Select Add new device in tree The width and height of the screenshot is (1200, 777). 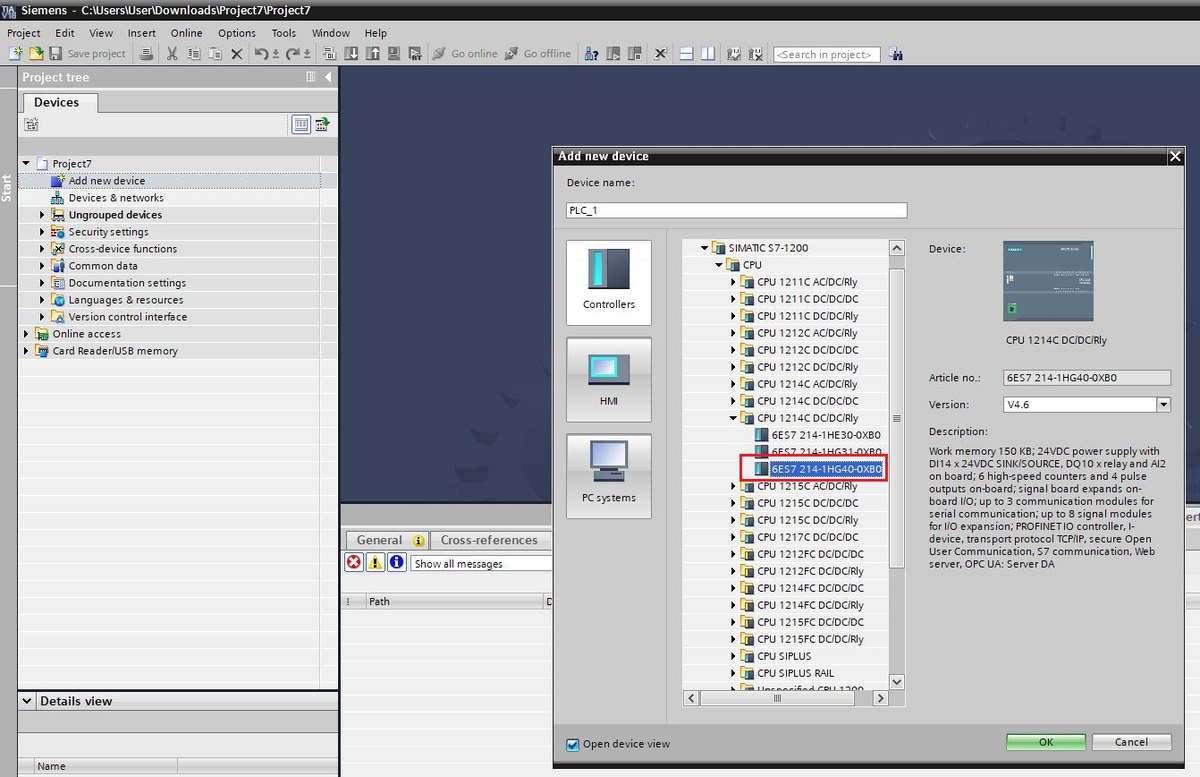tap(107, 181)
